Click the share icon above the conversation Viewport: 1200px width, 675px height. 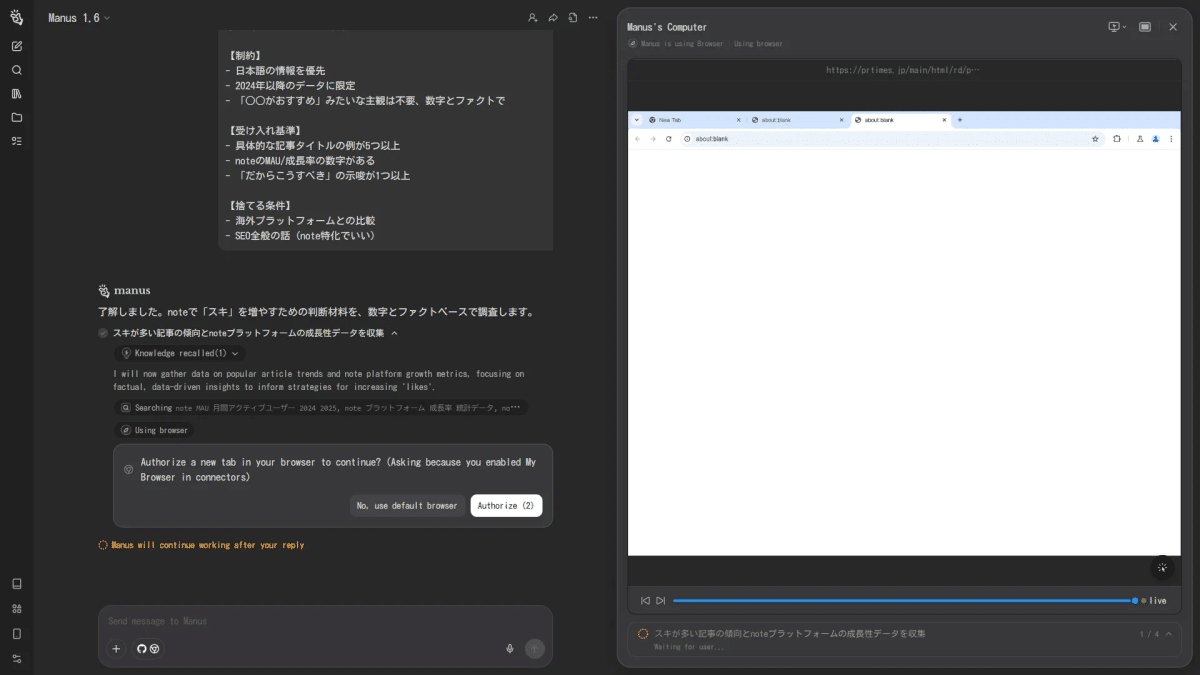click(552, 17)
